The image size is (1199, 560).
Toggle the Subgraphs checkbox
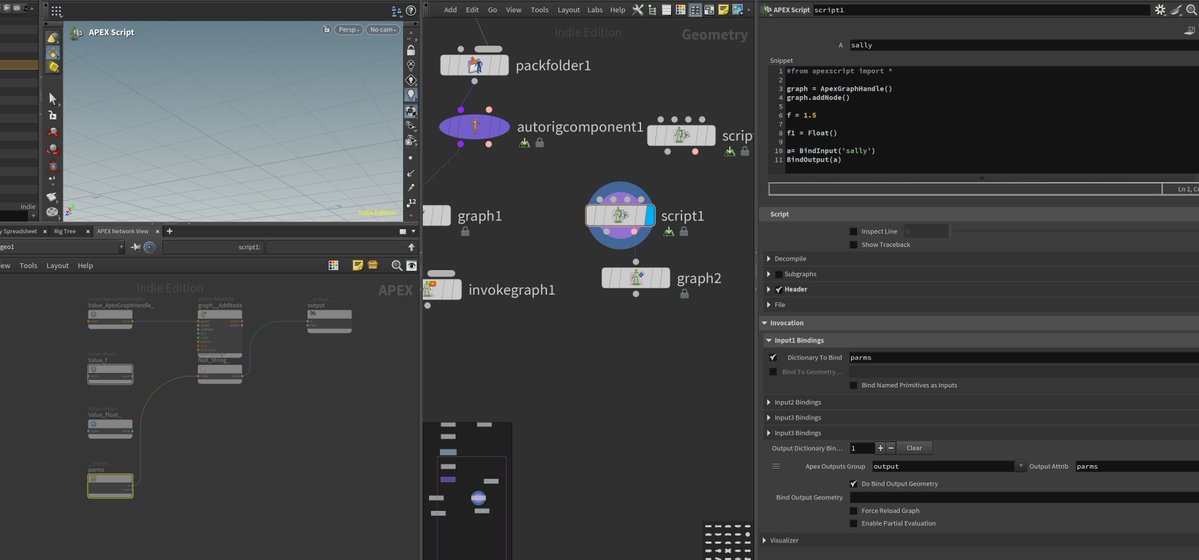click(779, 274)
